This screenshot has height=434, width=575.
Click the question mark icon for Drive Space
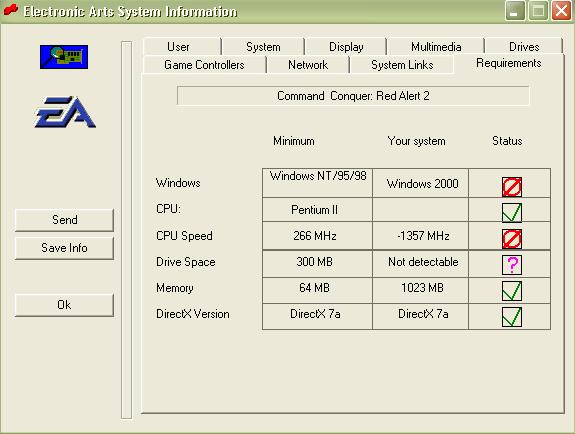point(512,265)
